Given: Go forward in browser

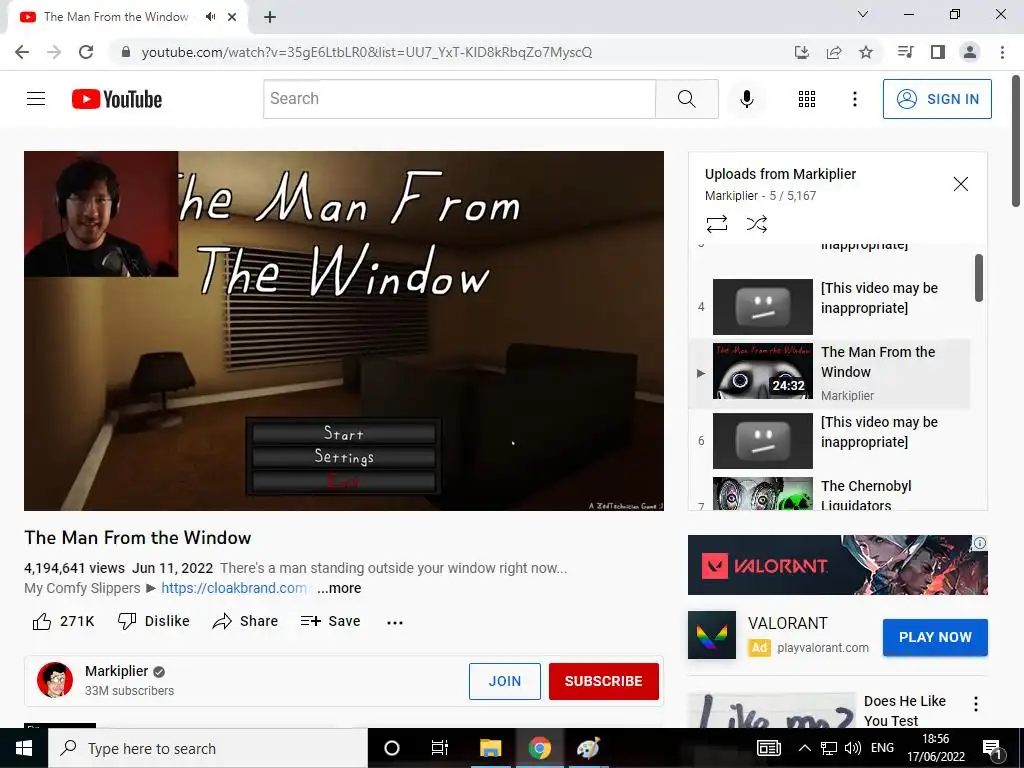Looking at the screenshot, I should [54, 52].
